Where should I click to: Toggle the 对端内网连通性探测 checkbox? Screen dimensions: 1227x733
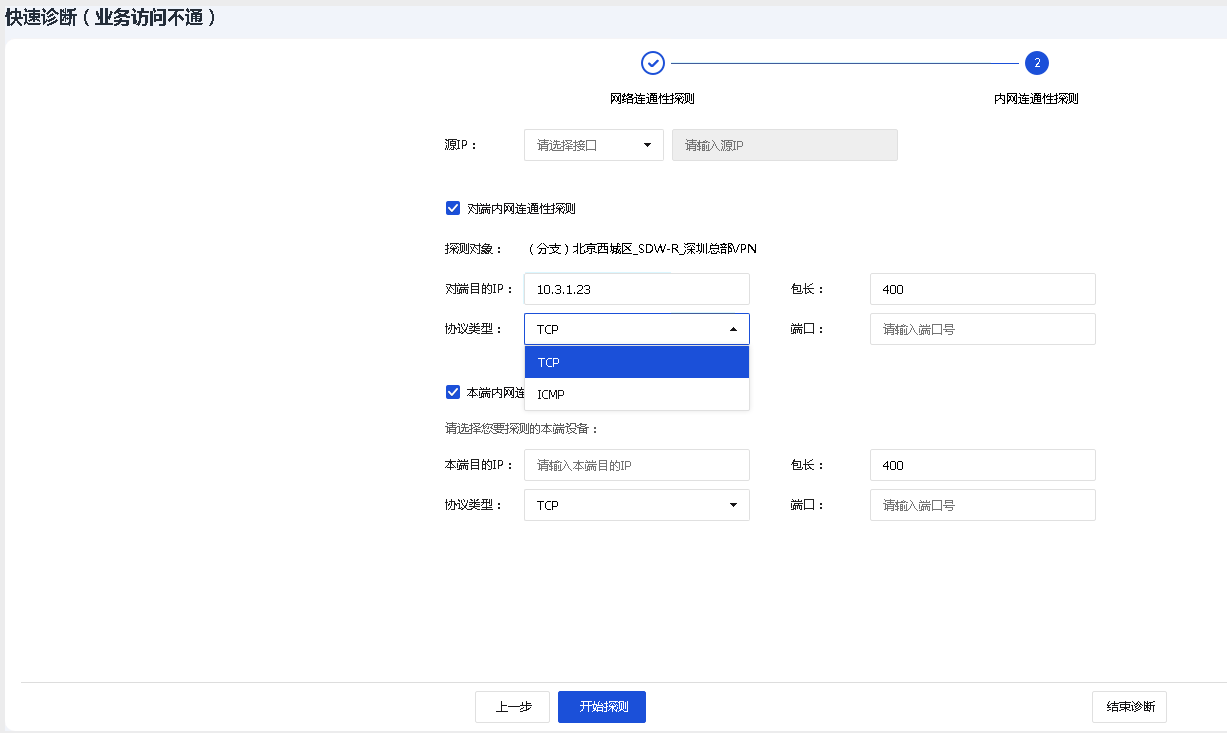[x=453, y=209]
